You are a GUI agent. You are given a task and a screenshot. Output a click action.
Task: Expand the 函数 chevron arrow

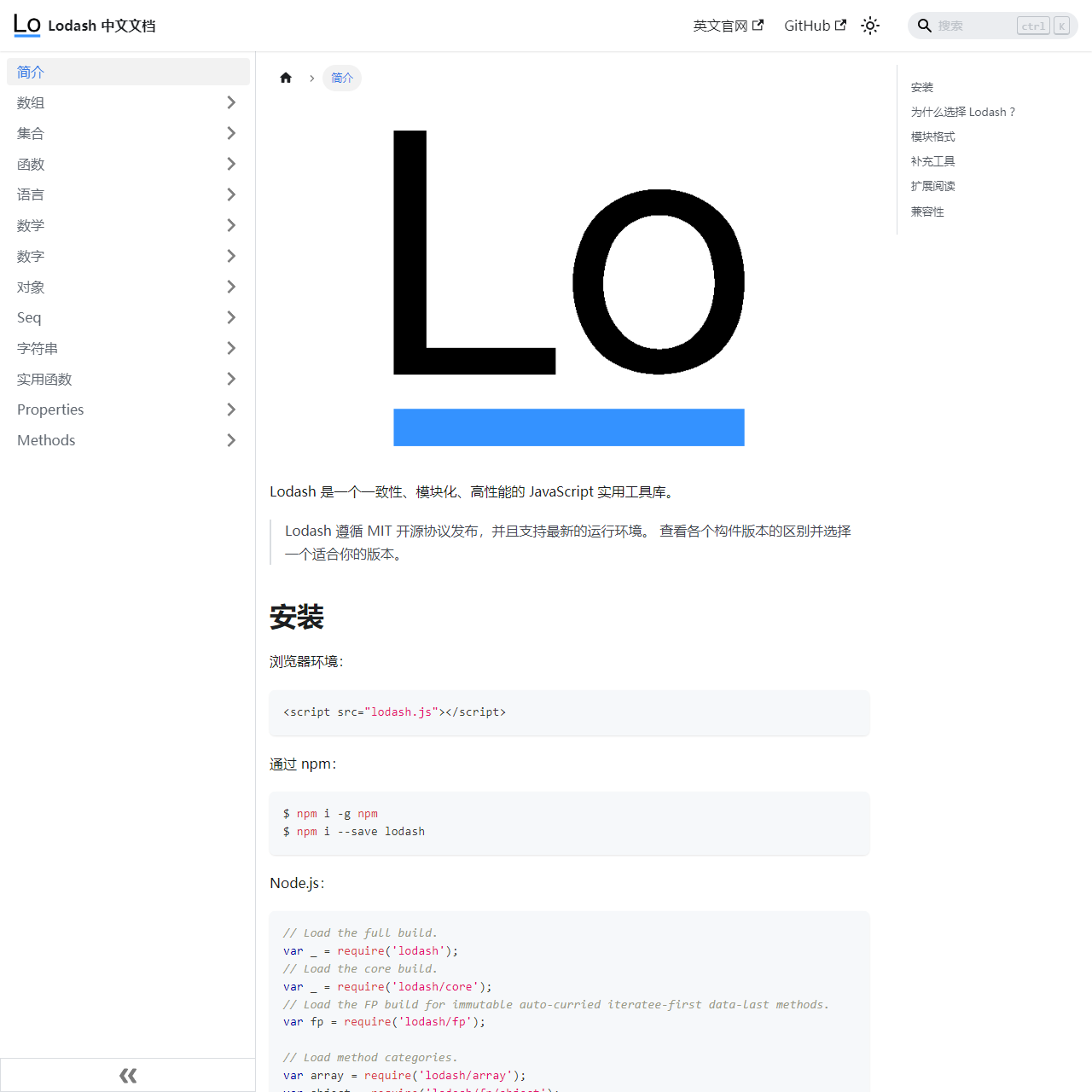click(x=231, y=164)
